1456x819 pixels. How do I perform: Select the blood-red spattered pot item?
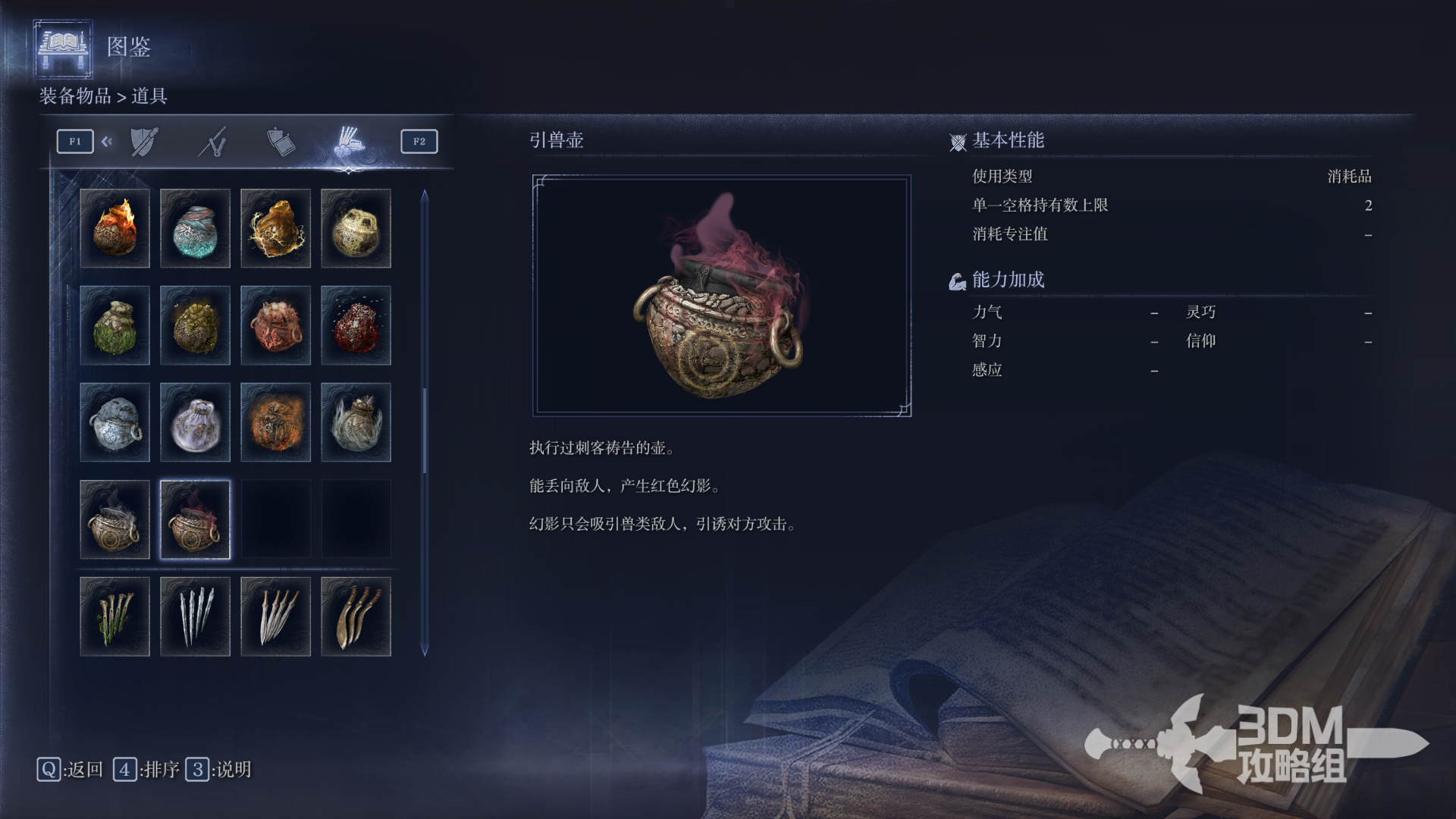pos(356,325)
